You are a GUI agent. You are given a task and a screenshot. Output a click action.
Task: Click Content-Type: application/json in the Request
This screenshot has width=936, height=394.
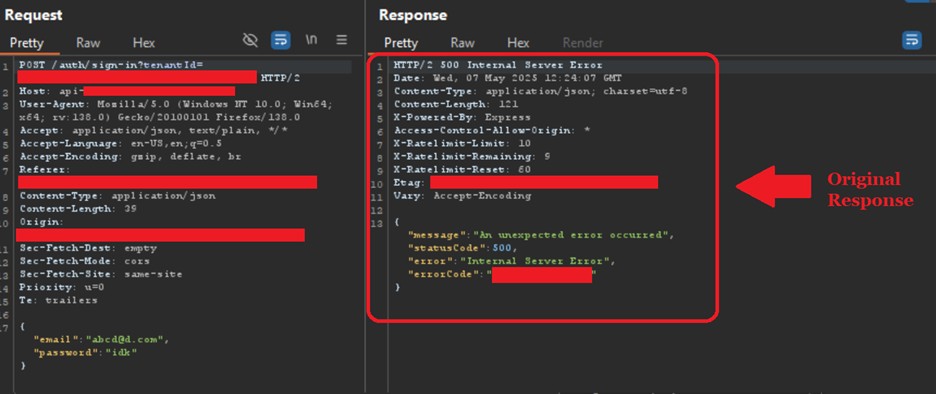pos(118,196)
